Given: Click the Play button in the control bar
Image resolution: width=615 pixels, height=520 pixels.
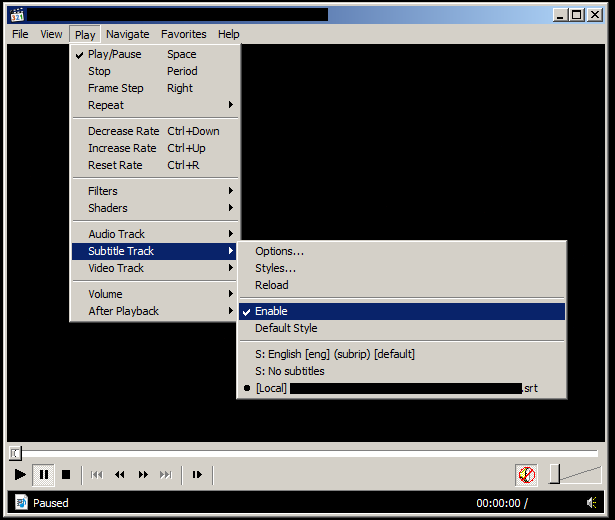Looking at the screenshot, I should pos(20,475).
